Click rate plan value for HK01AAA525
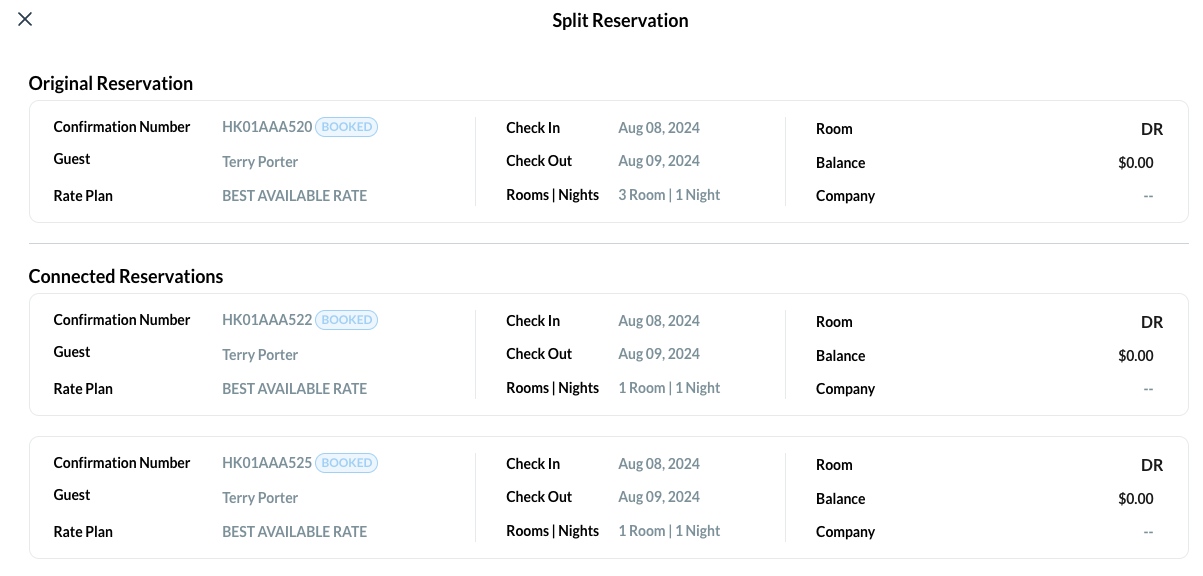This screenshot has height=576, width=1203. click(294, 532)
